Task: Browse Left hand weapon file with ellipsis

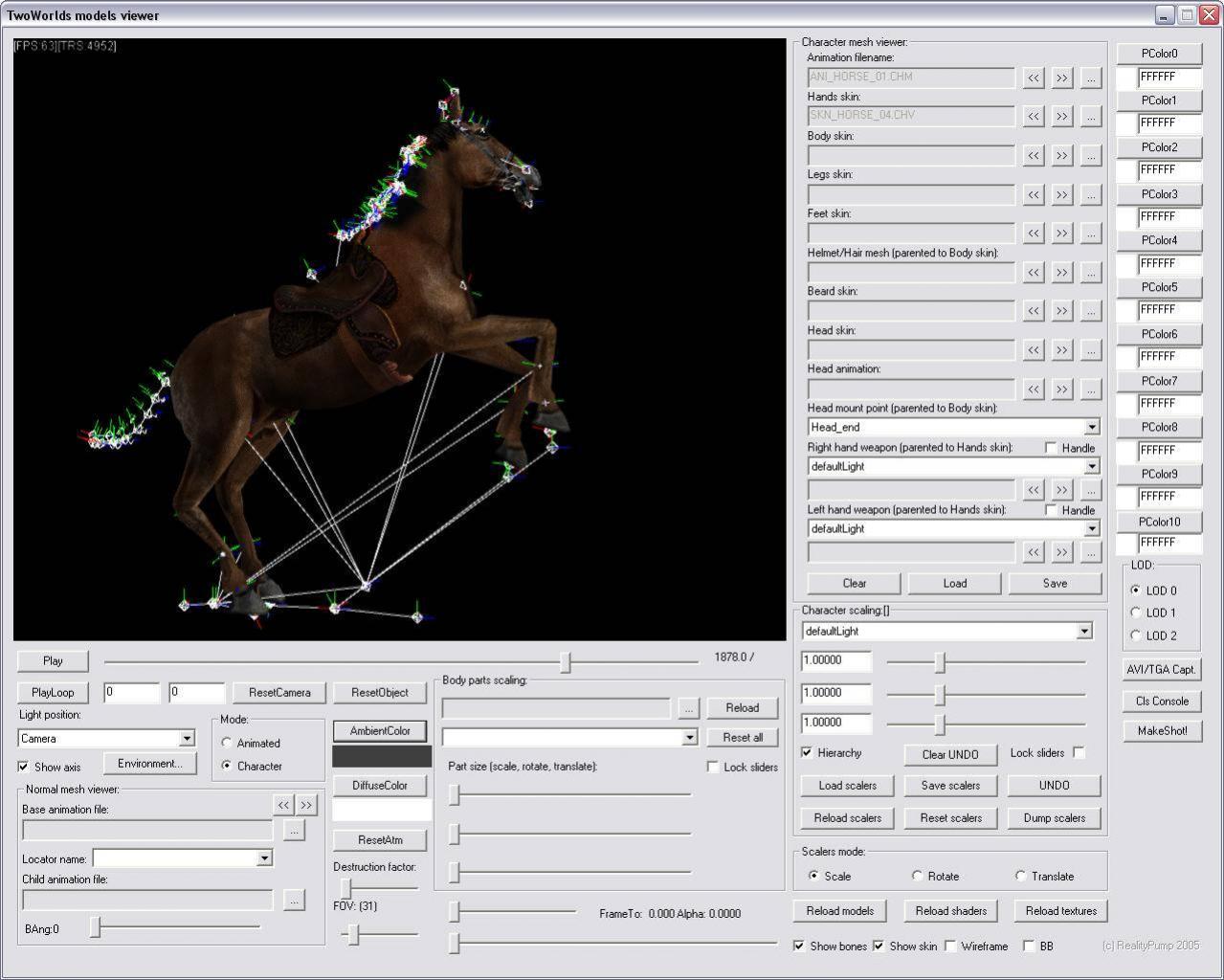Action: [x=1090, y=552]
